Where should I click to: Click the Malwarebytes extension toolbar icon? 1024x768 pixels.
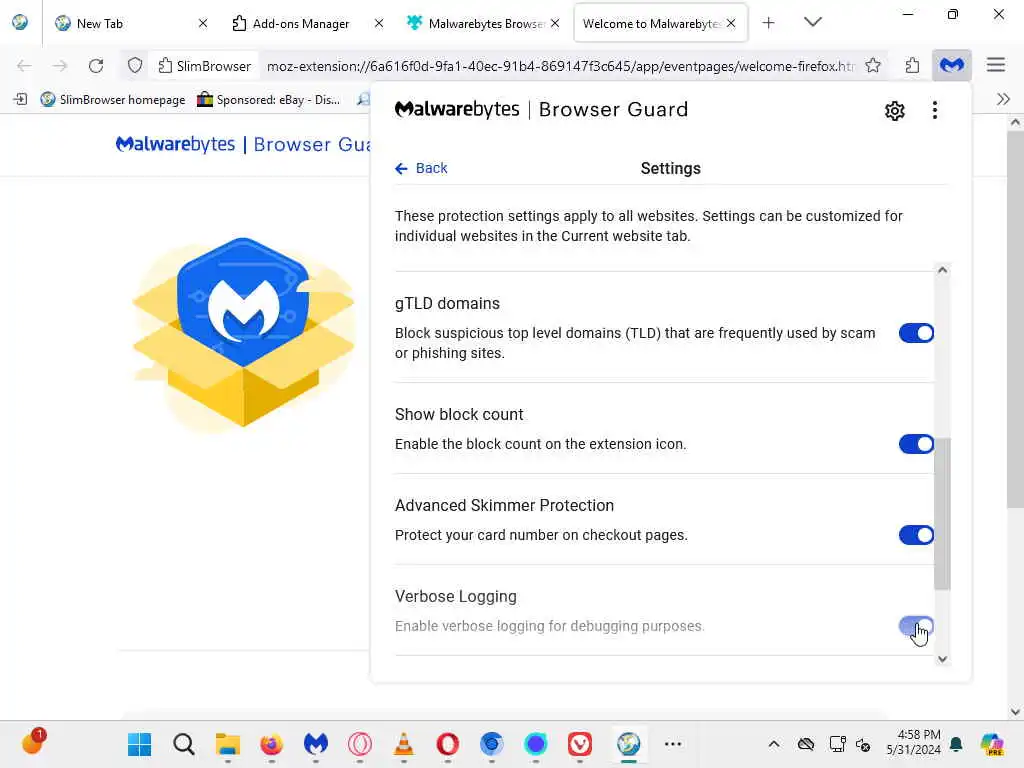952,65
